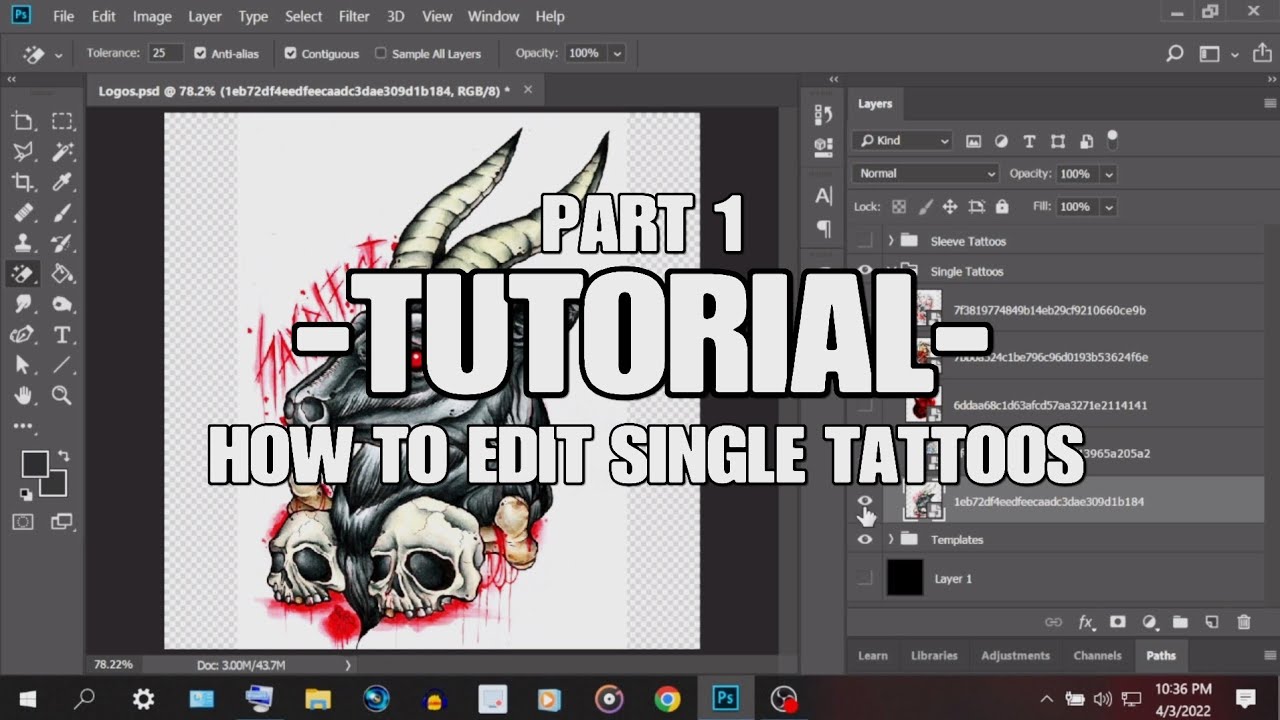Select the Polygonal Lasso tool
This screenshot has height=720, width=1280.
22,152
